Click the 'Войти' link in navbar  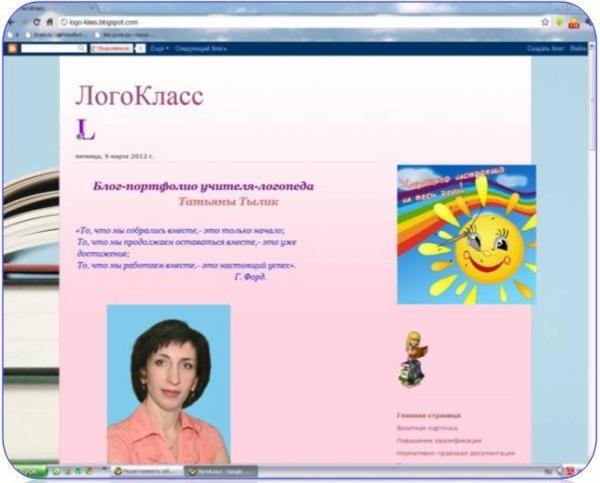point(578,49)
